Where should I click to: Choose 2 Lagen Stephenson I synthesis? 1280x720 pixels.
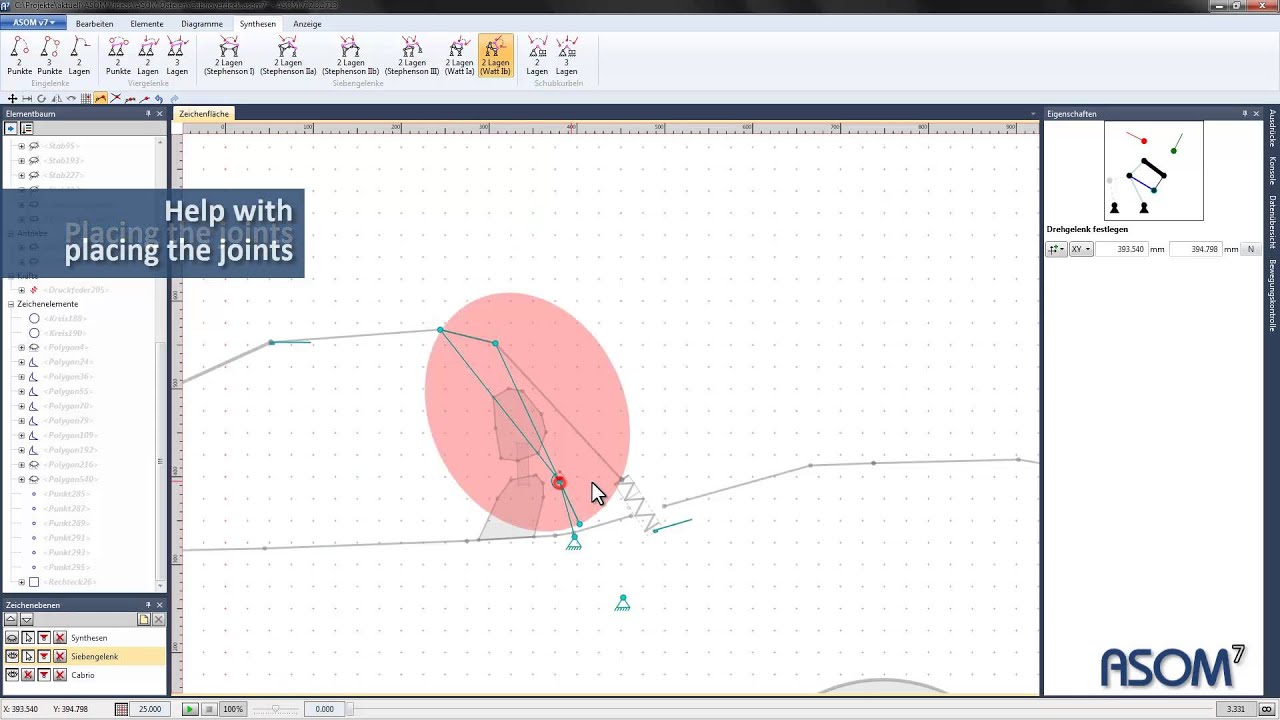(229, 56)
